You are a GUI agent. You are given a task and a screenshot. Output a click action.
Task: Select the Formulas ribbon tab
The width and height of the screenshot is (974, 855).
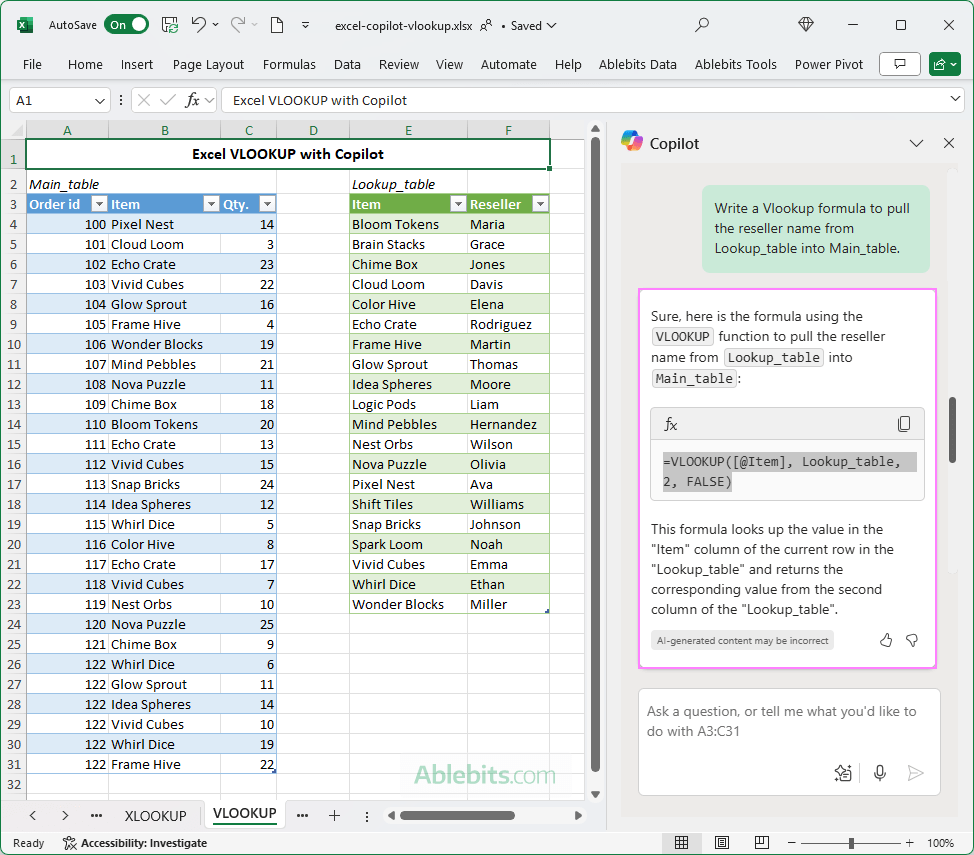coord(289,65)
